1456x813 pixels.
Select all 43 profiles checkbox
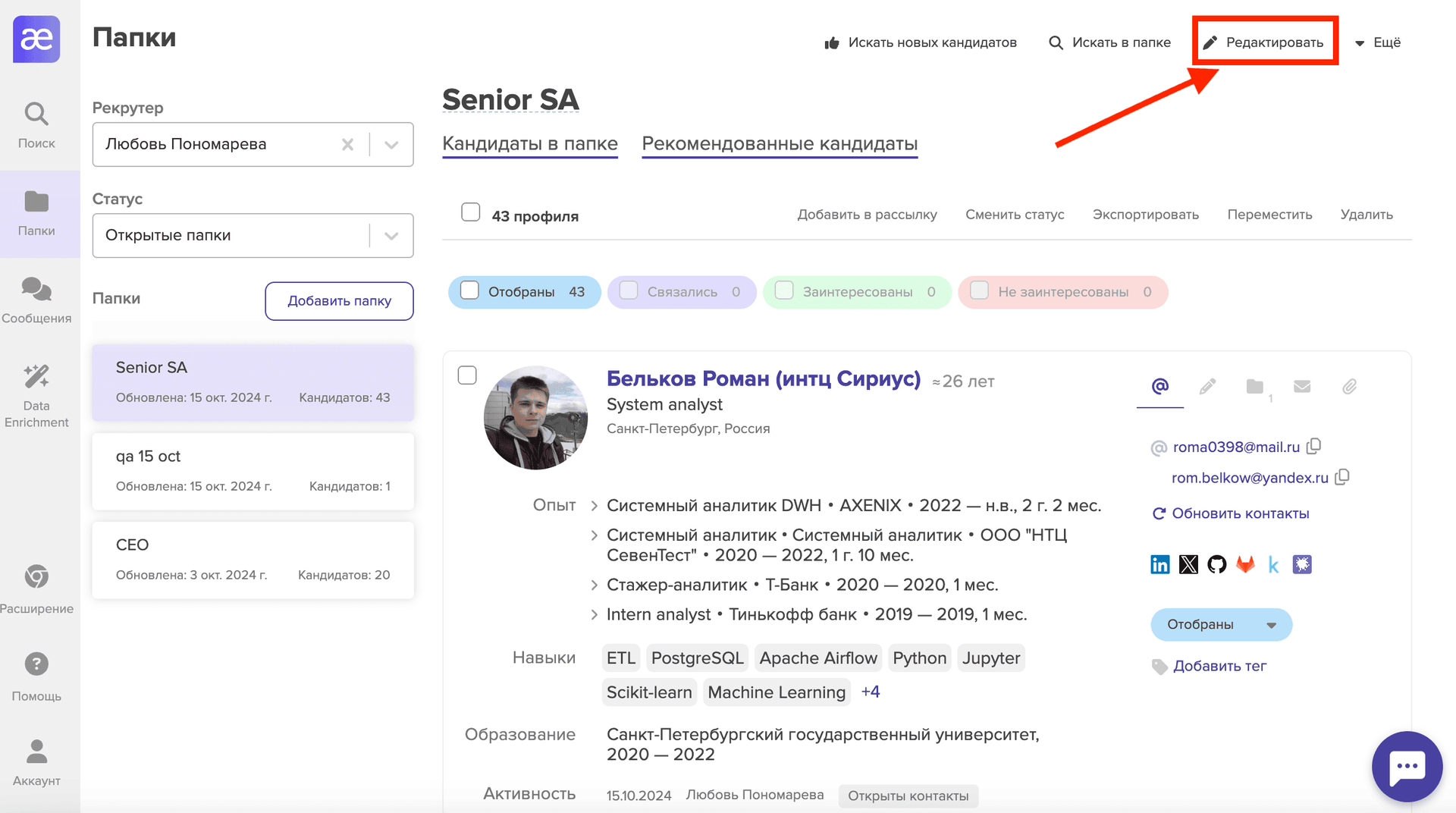tap(470, 212)
